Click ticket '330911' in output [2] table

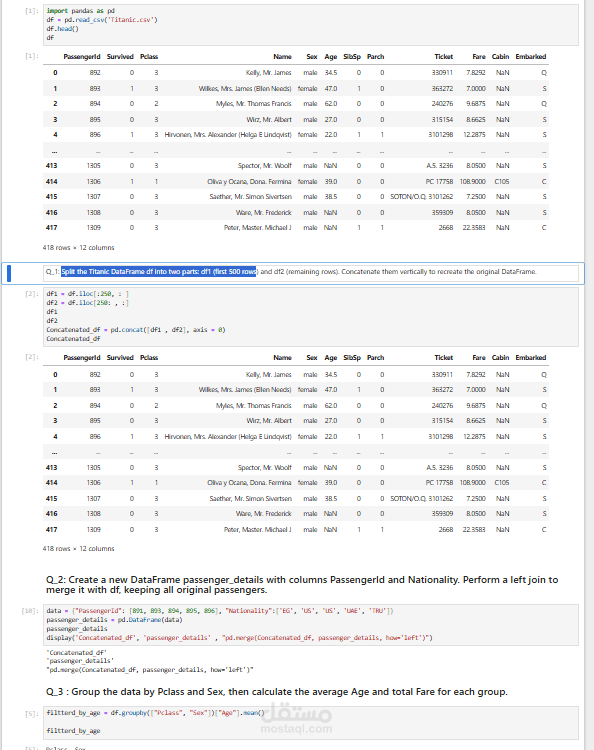[442, 375]
